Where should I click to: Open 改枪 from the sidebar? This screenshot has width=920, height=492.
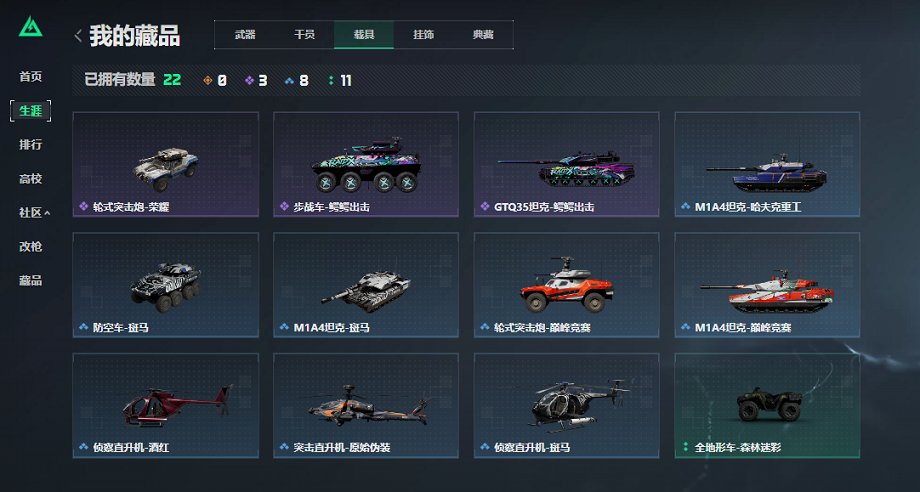31,247
